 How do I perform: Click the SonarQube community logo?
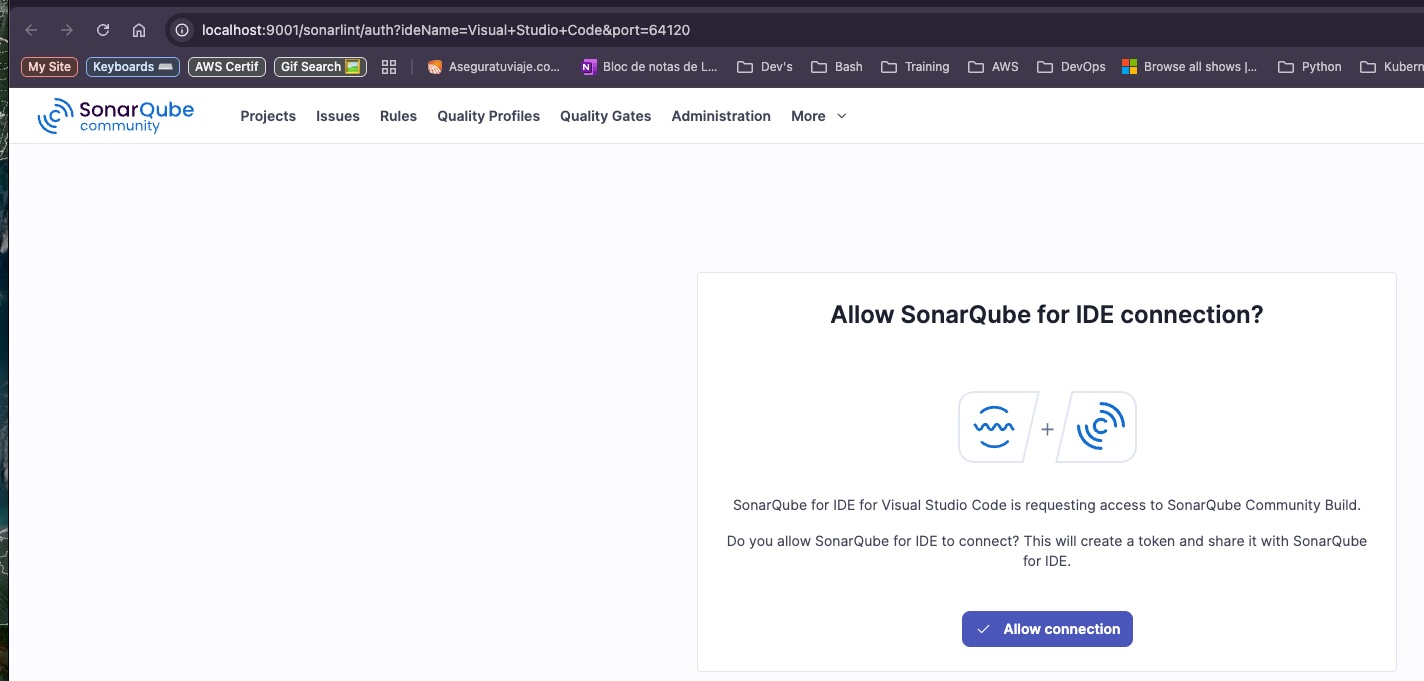(x=116, y=116)
